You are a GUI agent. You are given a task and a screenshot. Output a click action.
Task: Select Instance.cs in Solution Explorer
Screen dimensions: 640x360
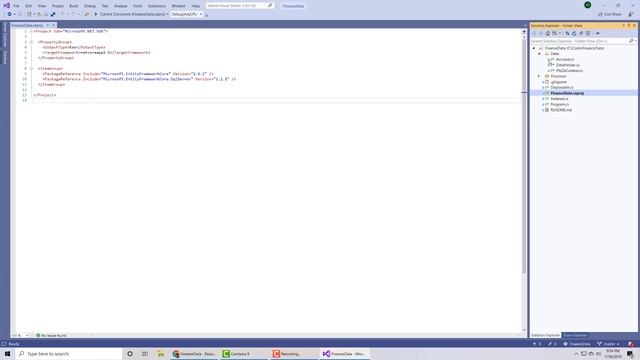click(559, 99)
